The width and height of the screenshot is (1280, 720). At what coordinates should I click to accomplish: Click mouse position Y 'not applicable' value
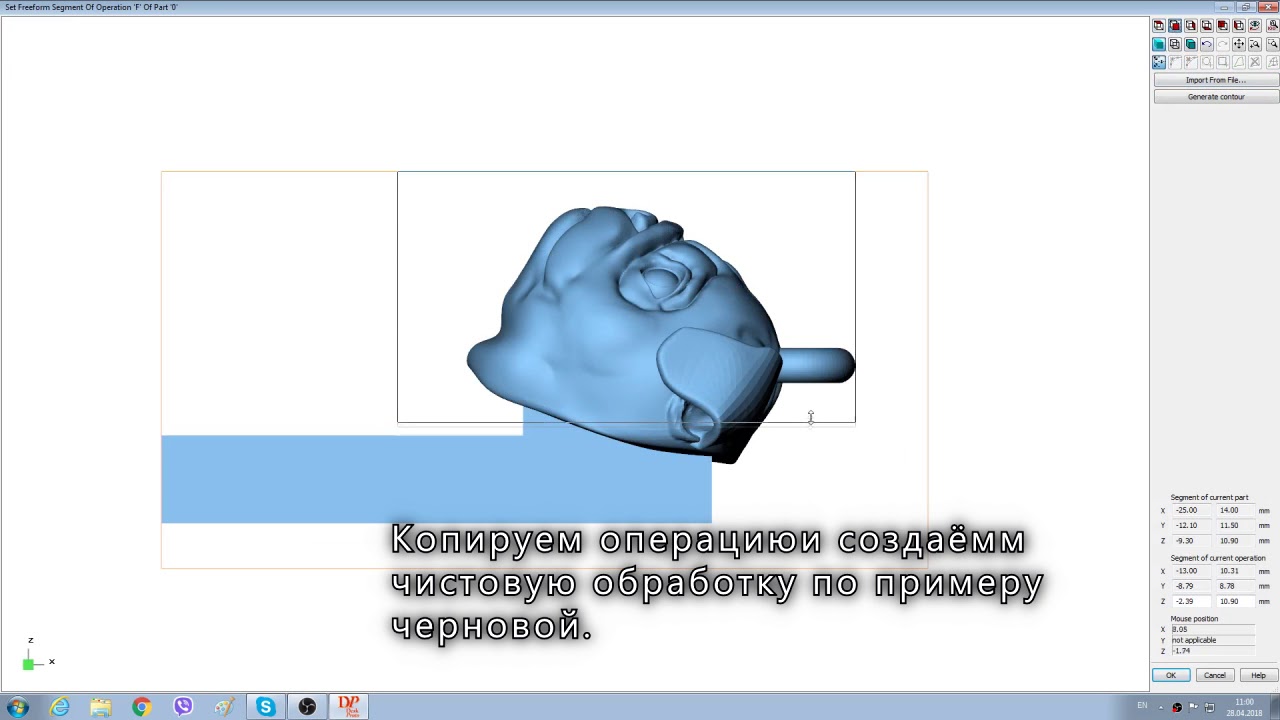click(1212, 640)
